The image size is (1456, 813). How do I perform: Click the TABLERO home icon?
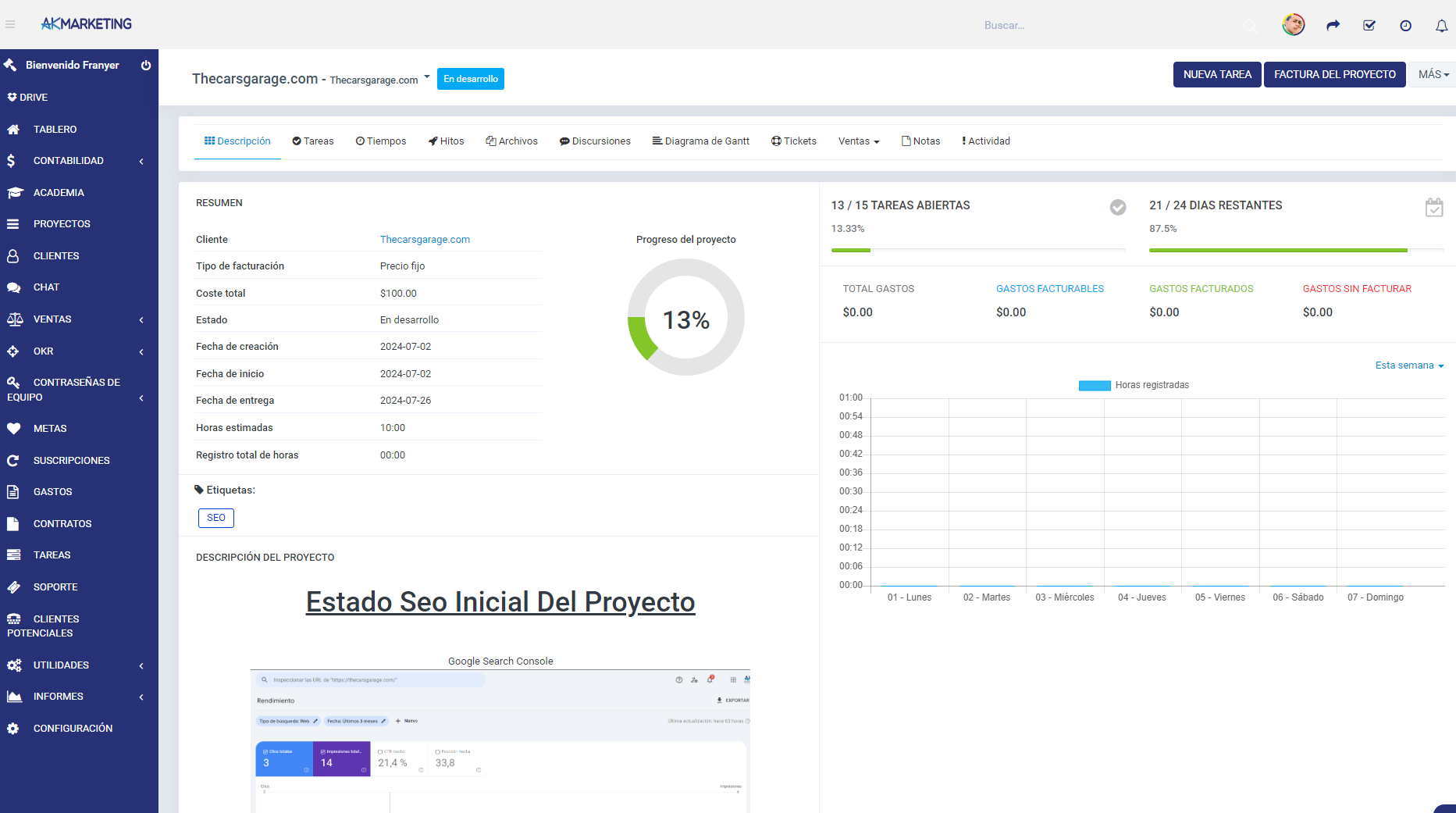click(13, 130)
